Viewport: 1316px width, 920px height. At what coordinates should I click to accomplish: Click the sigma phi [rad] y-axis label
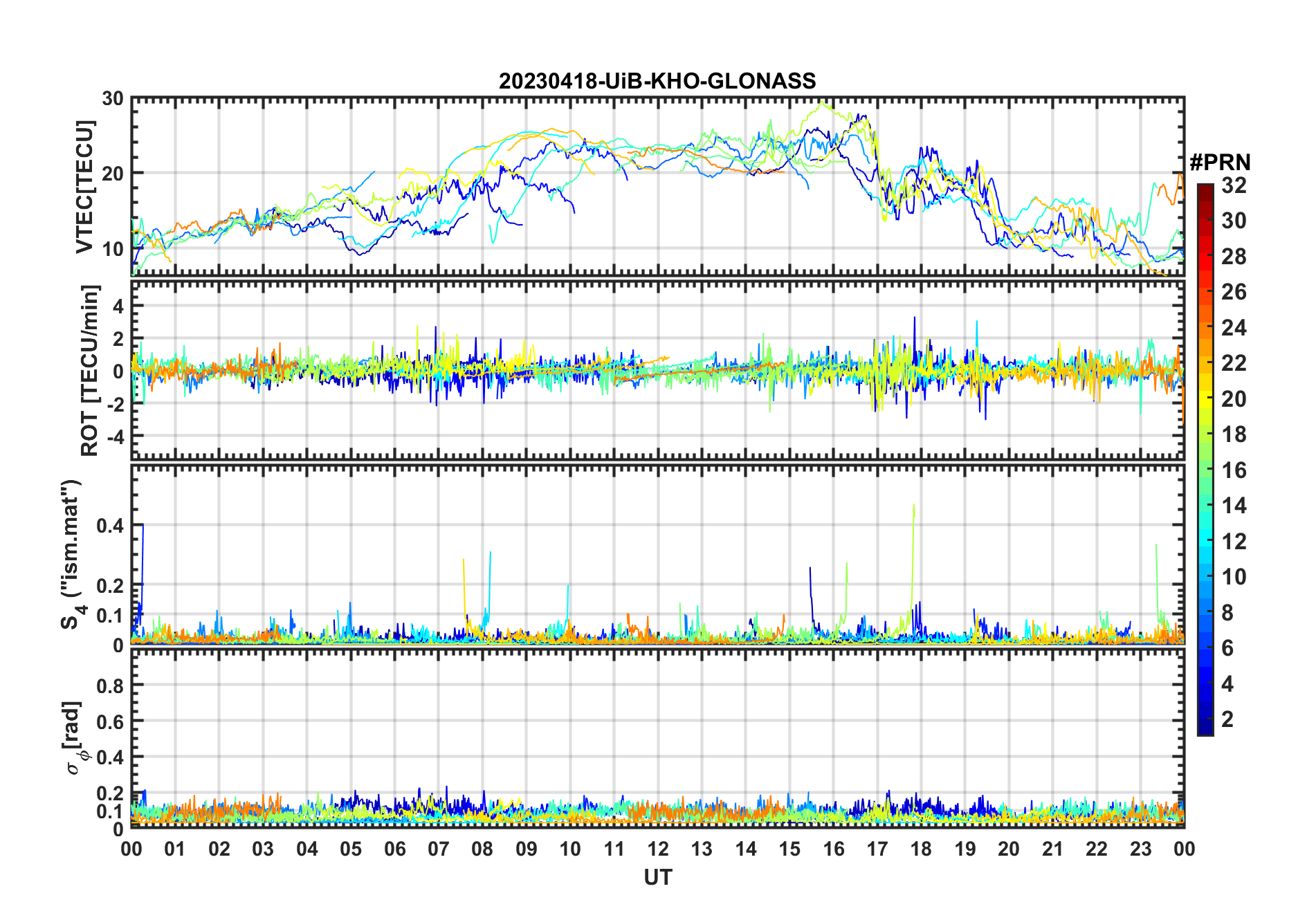(75, 738)
